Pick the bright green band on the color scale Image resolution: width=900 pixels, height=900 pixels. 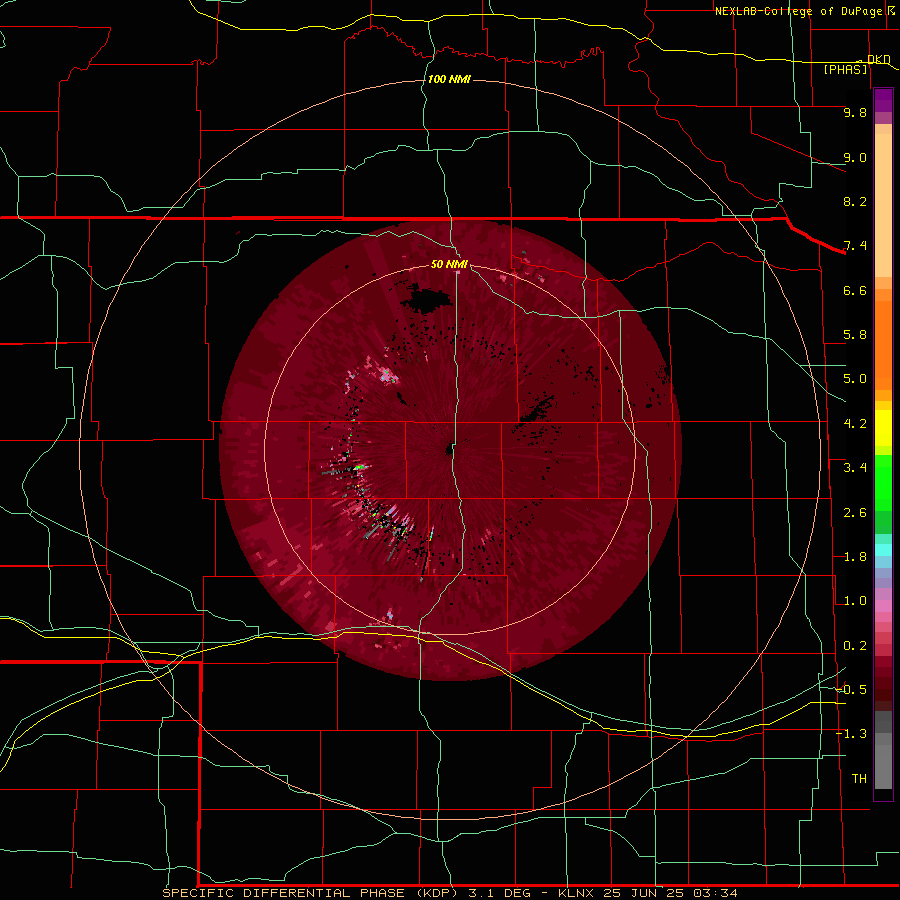tap(883, 482)
